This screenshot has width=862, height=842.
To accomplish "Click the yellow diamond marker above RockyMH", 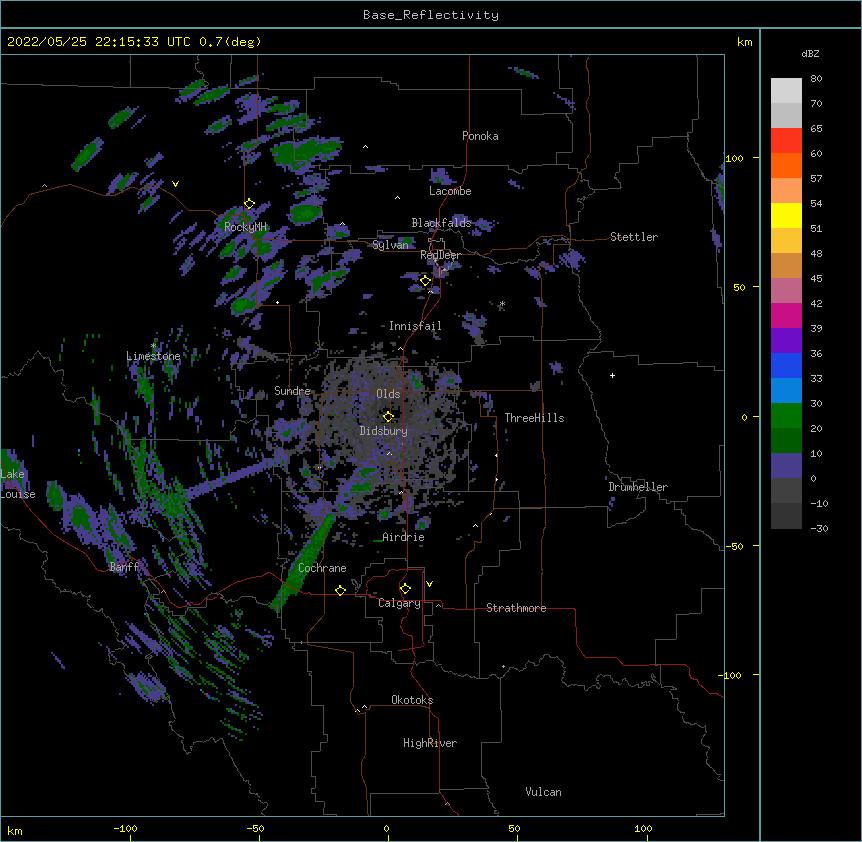I will click(250, 204).
